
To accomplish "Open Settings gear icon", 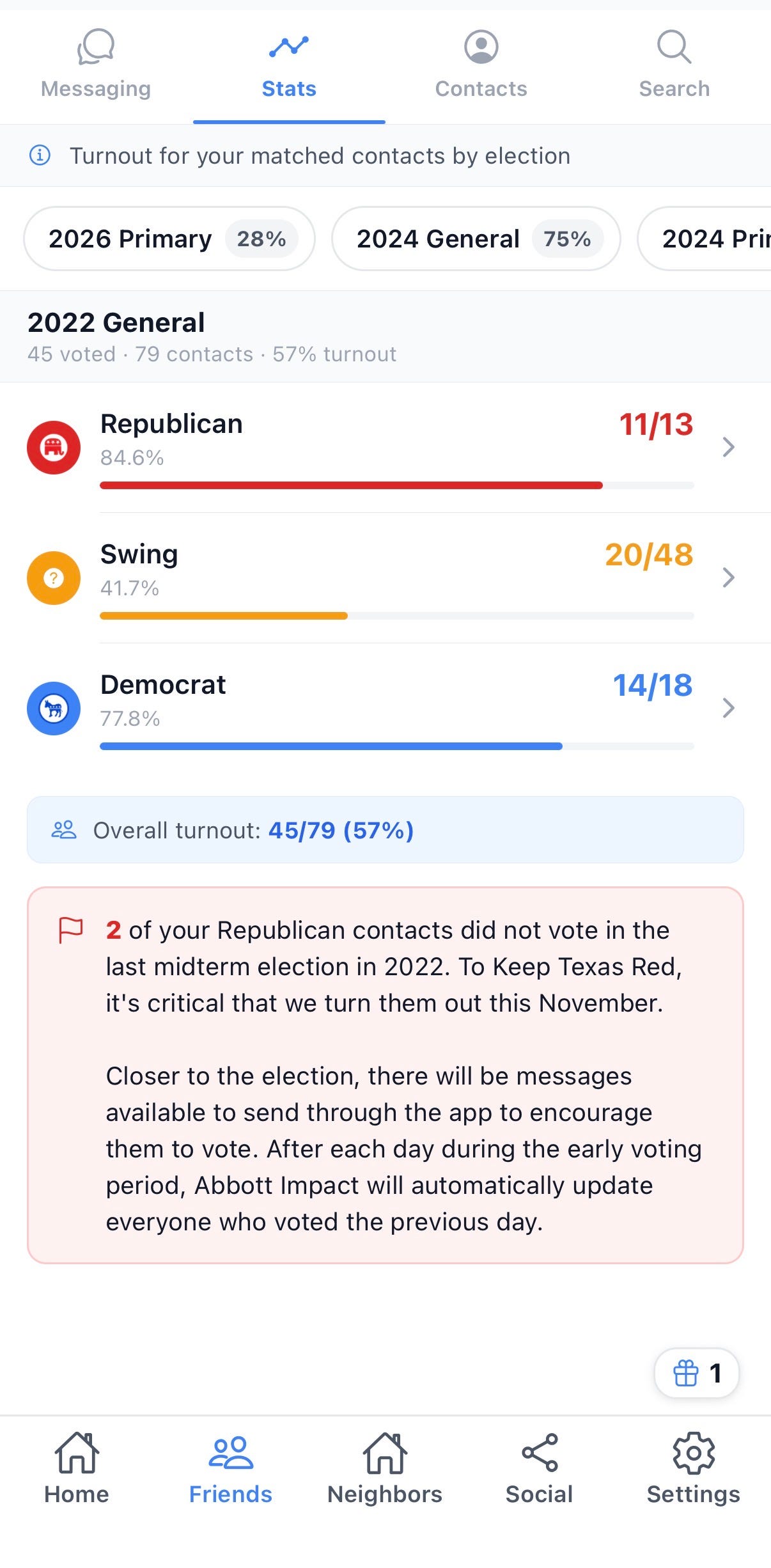I will [694, 1453].
